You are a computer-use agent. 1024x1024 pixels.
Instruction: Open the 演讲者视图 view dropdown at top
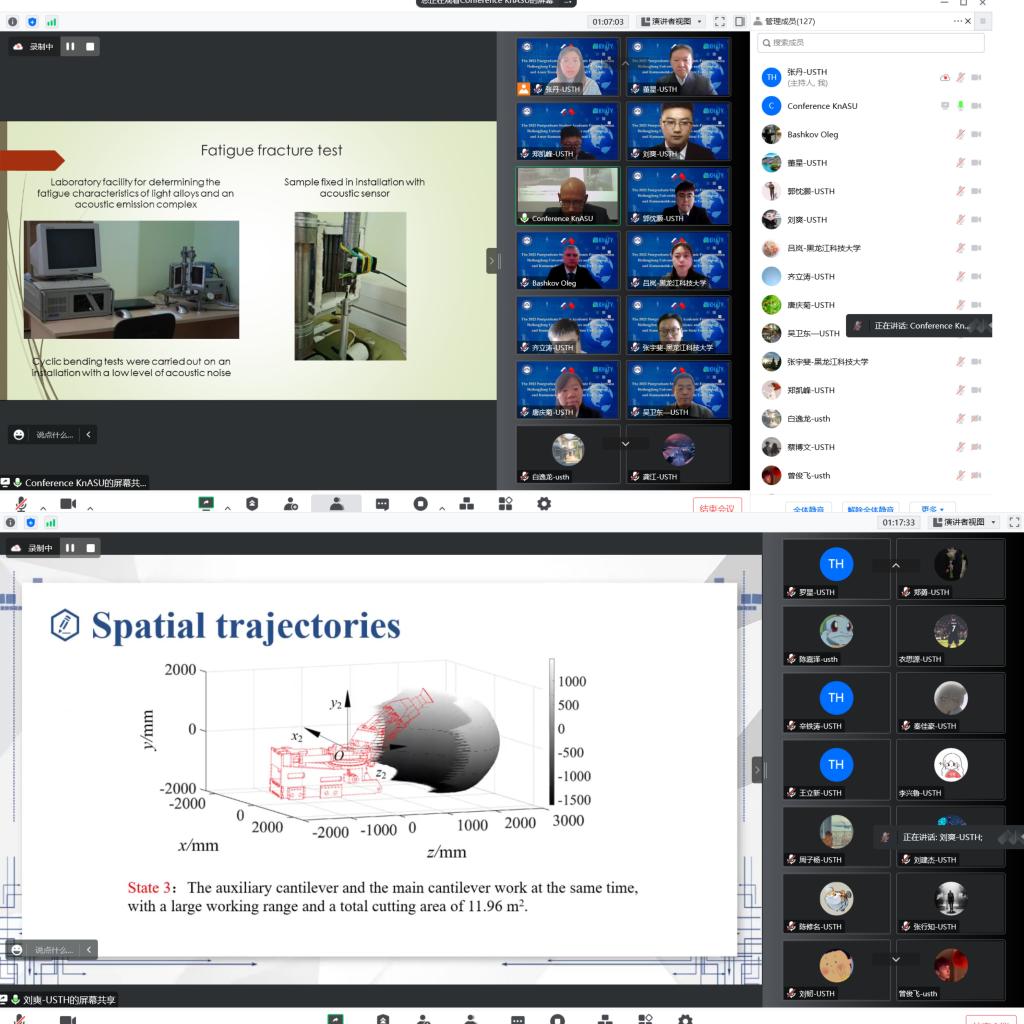click(672, 21)
